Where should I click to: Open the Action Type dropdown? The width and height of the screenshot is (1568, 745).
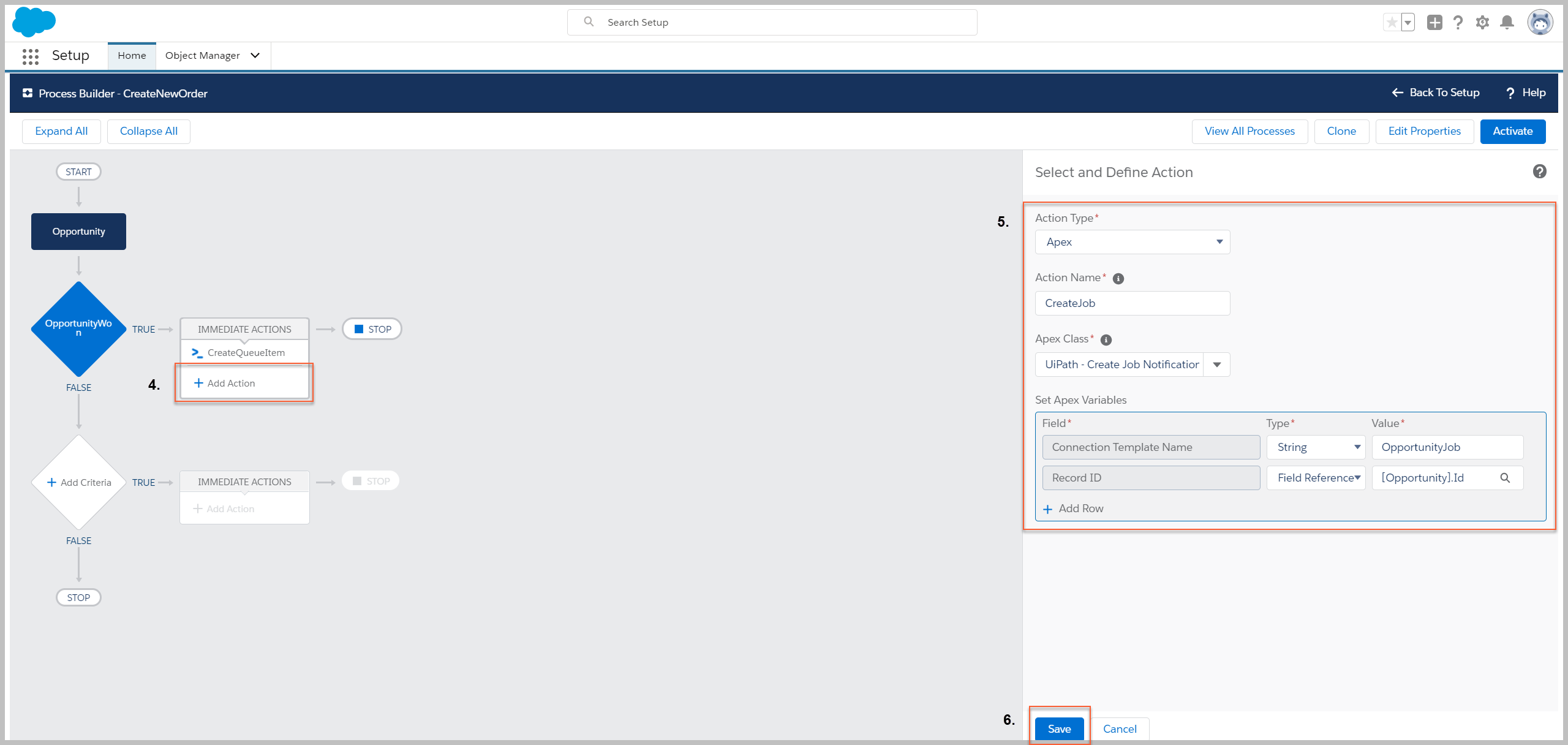tap(1133, 242)
